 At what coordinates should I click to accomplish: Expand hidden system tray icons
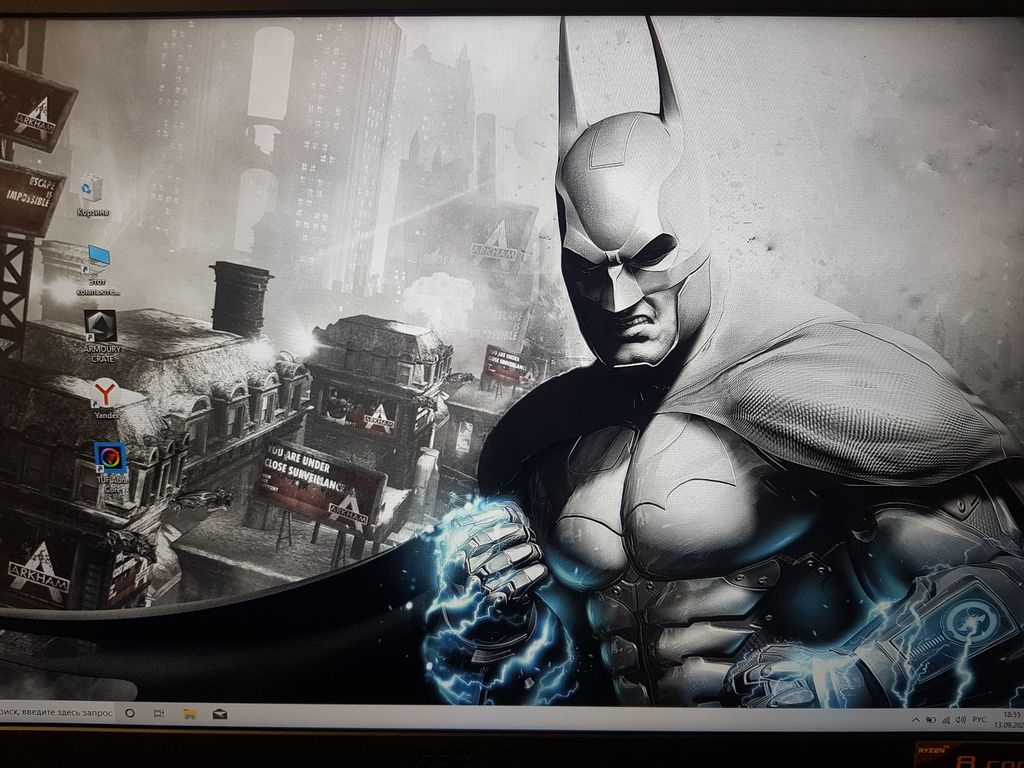[x=916, y=720]
